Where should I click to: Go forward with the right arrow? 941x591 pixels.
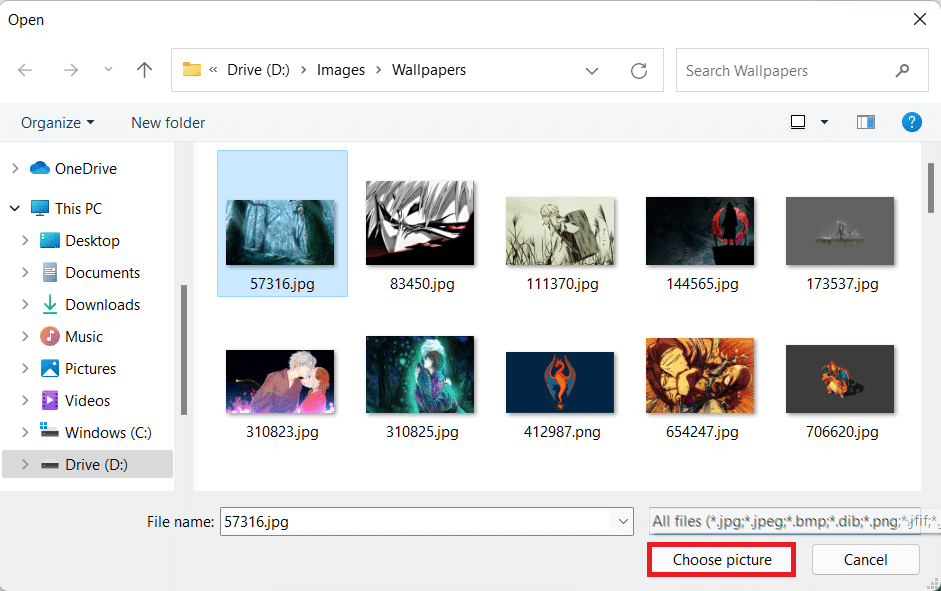[x=71, y=70]
